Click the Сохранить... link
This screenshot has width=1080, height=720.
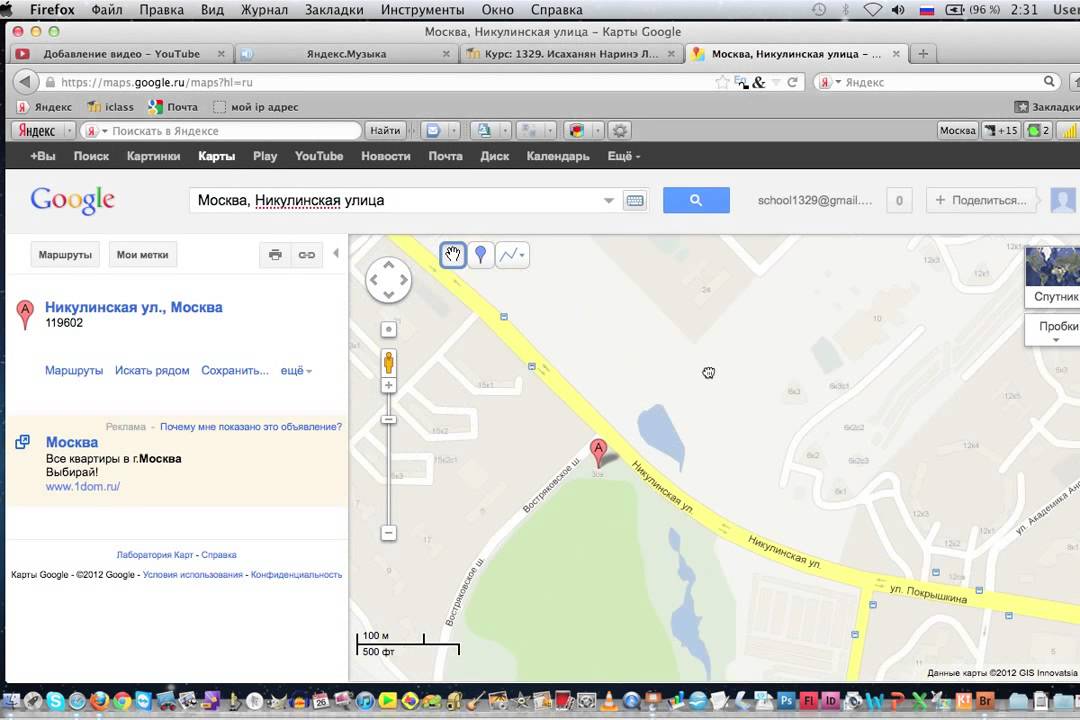click(x=235, y=371)
